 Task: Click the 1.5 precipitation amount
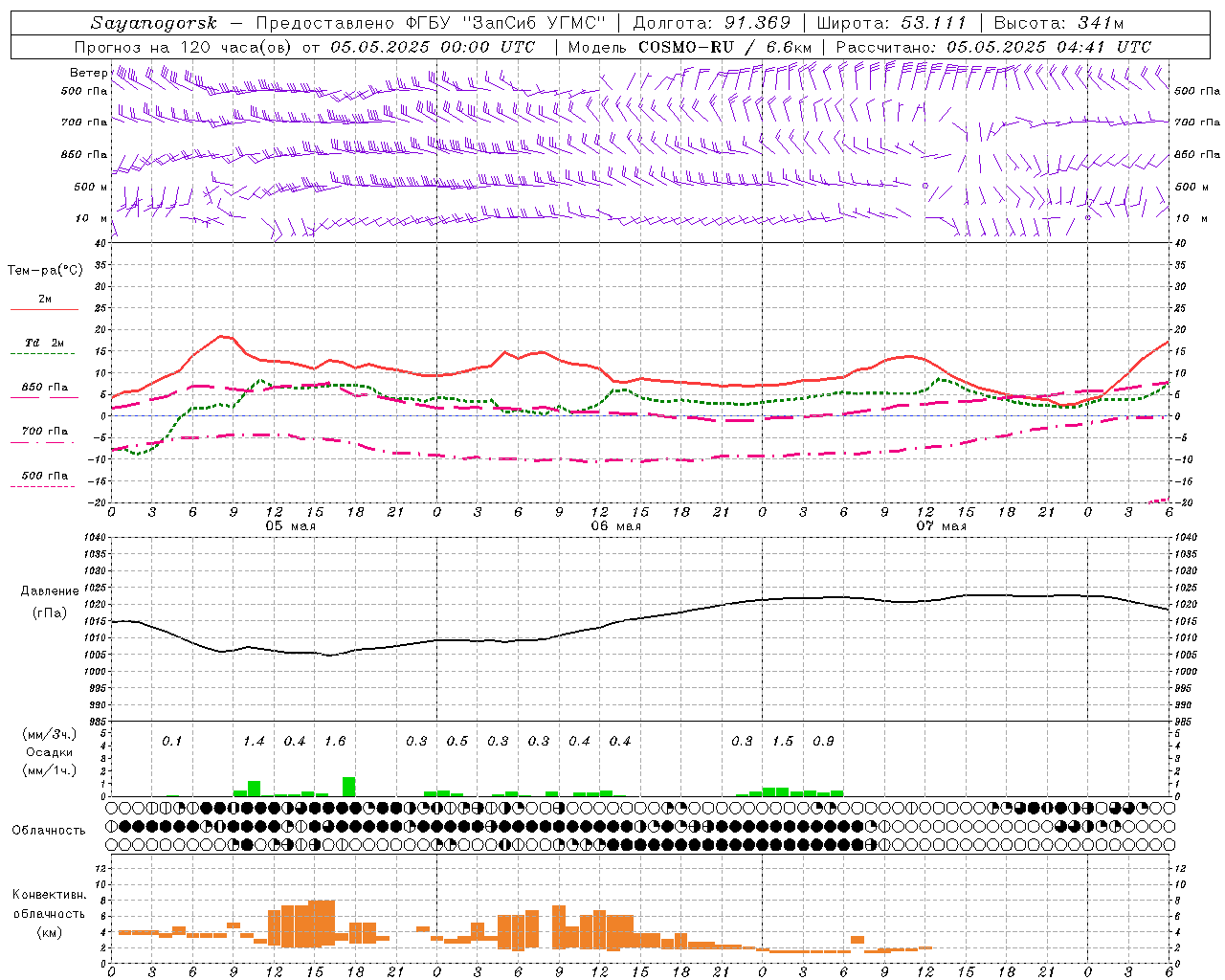[783, 742]
